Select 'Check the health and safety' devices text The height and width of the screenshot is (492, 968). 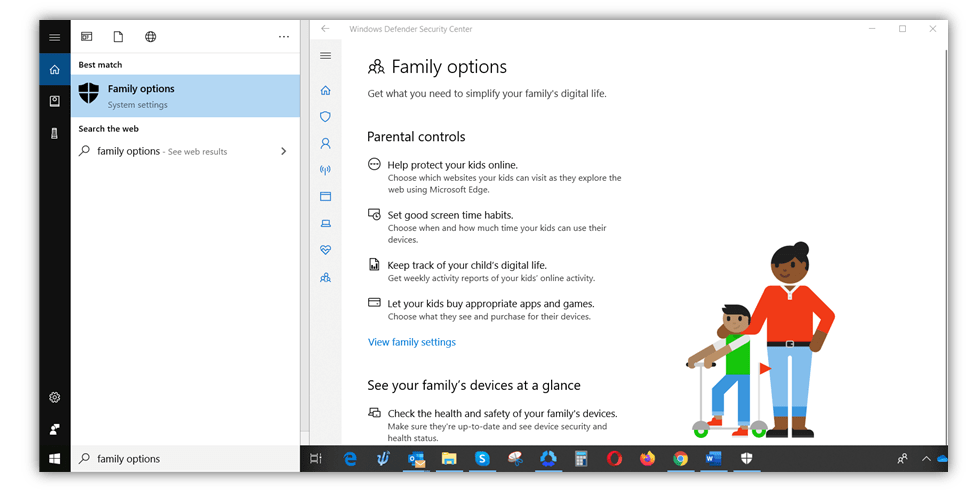point(503,414)
